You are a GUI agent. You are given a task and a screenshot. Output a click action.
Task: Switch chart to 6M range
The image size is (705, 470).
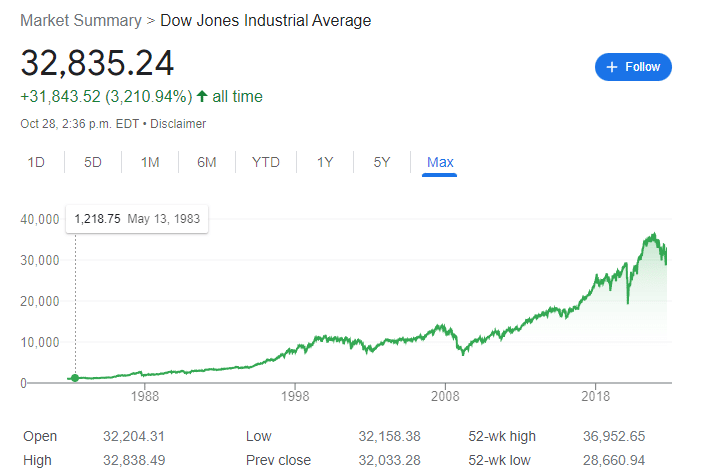point(207,162)
